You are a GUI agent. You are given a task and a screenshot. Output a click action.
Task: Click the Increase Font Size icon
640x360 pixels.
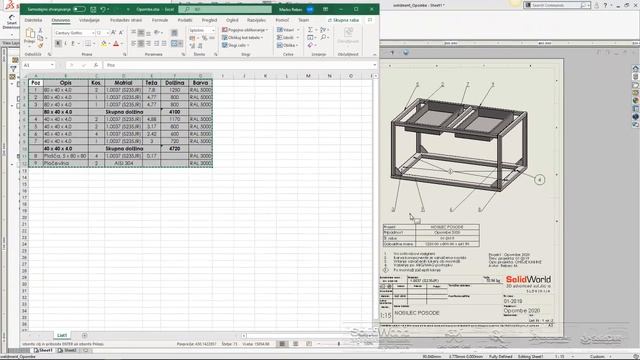pyautogui.click(x=113, y=33)
